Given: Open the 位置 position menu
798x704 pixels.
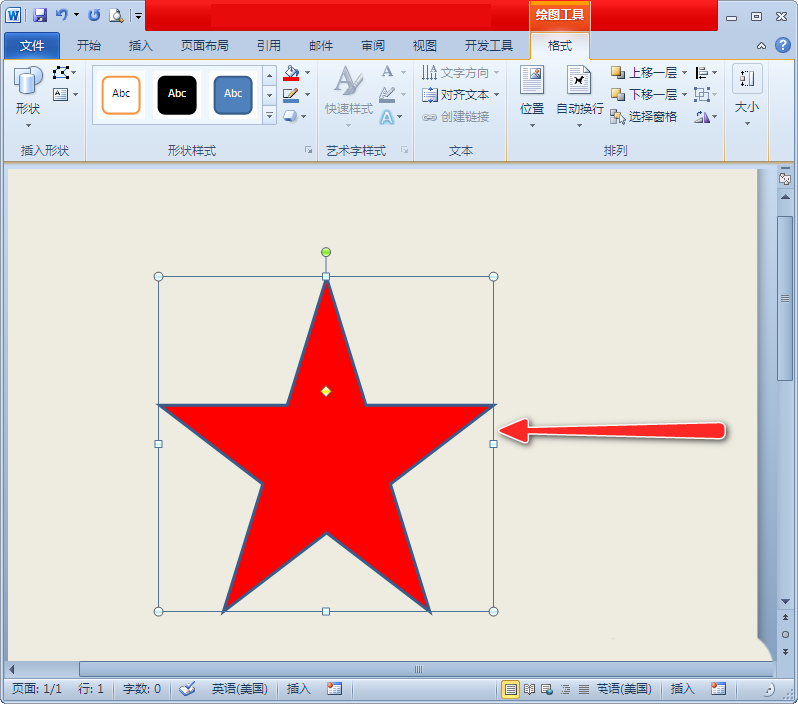Looking at the screenshot, I should [x=532, y=97].
